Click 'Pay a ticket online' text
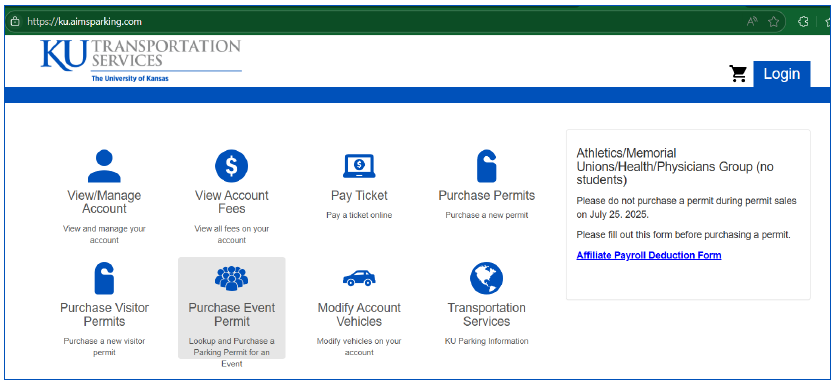The width and height of the screenshot is (837, 387). (x=359, y=215)
